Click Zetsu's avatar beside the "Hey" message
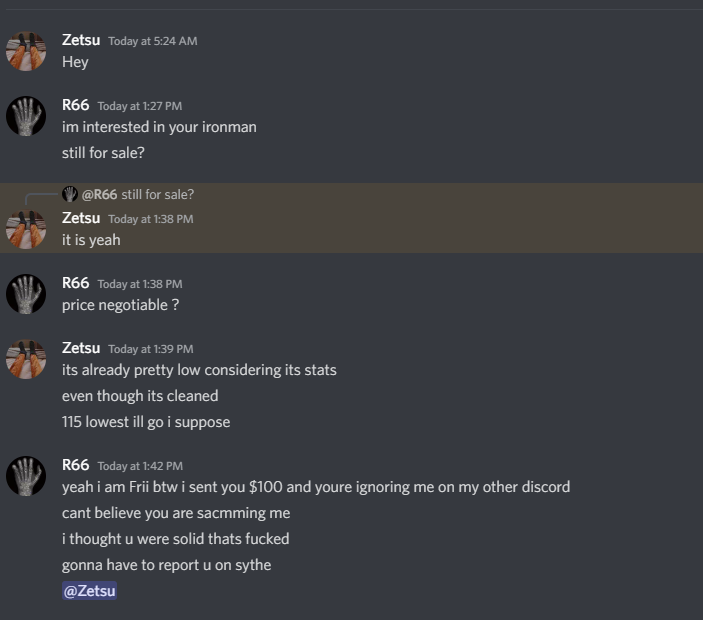This screenshot has width=703, height=620. [26, 51]
